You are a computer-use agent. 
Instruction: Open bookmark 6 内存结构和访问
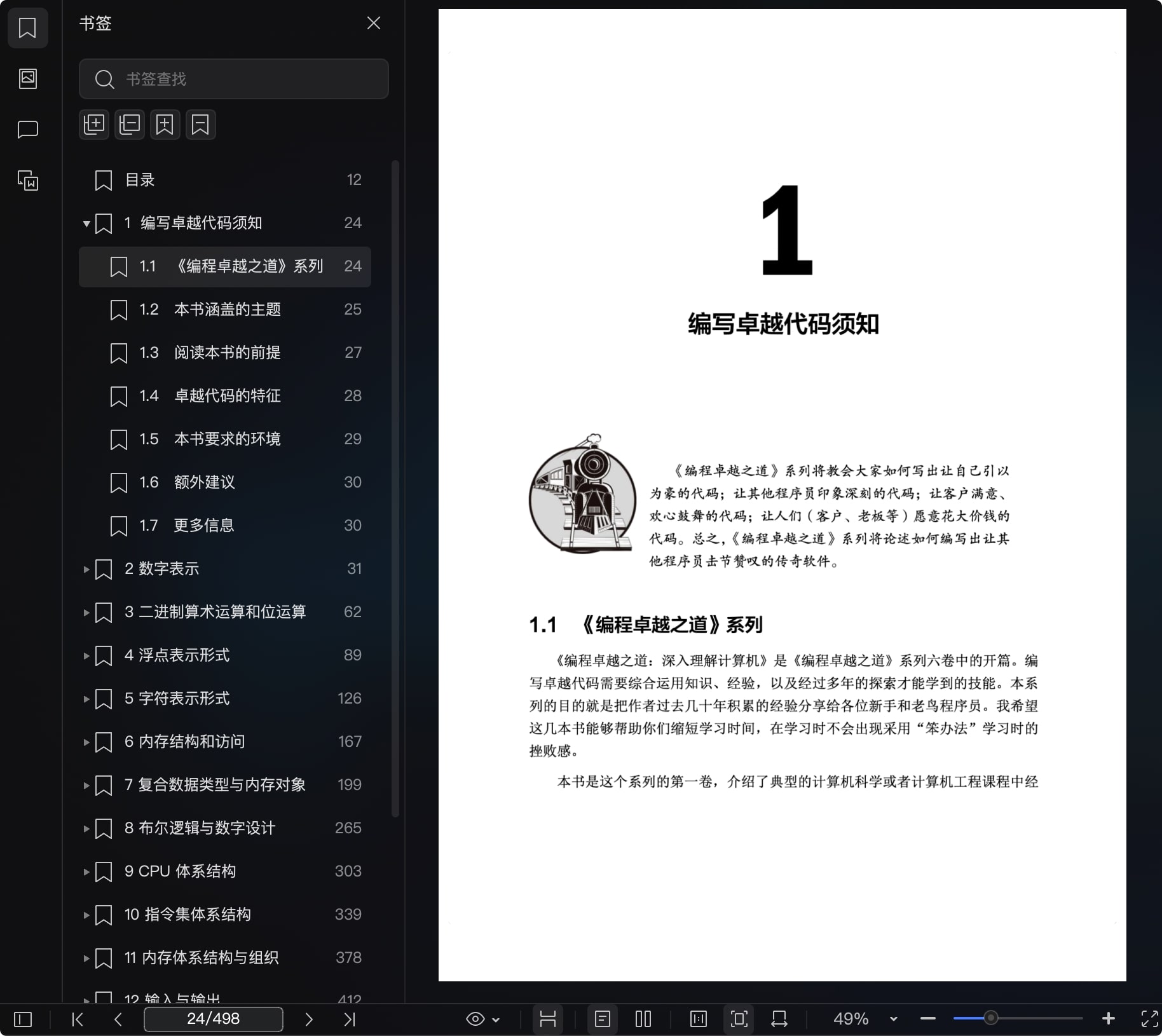pos(225,742)
